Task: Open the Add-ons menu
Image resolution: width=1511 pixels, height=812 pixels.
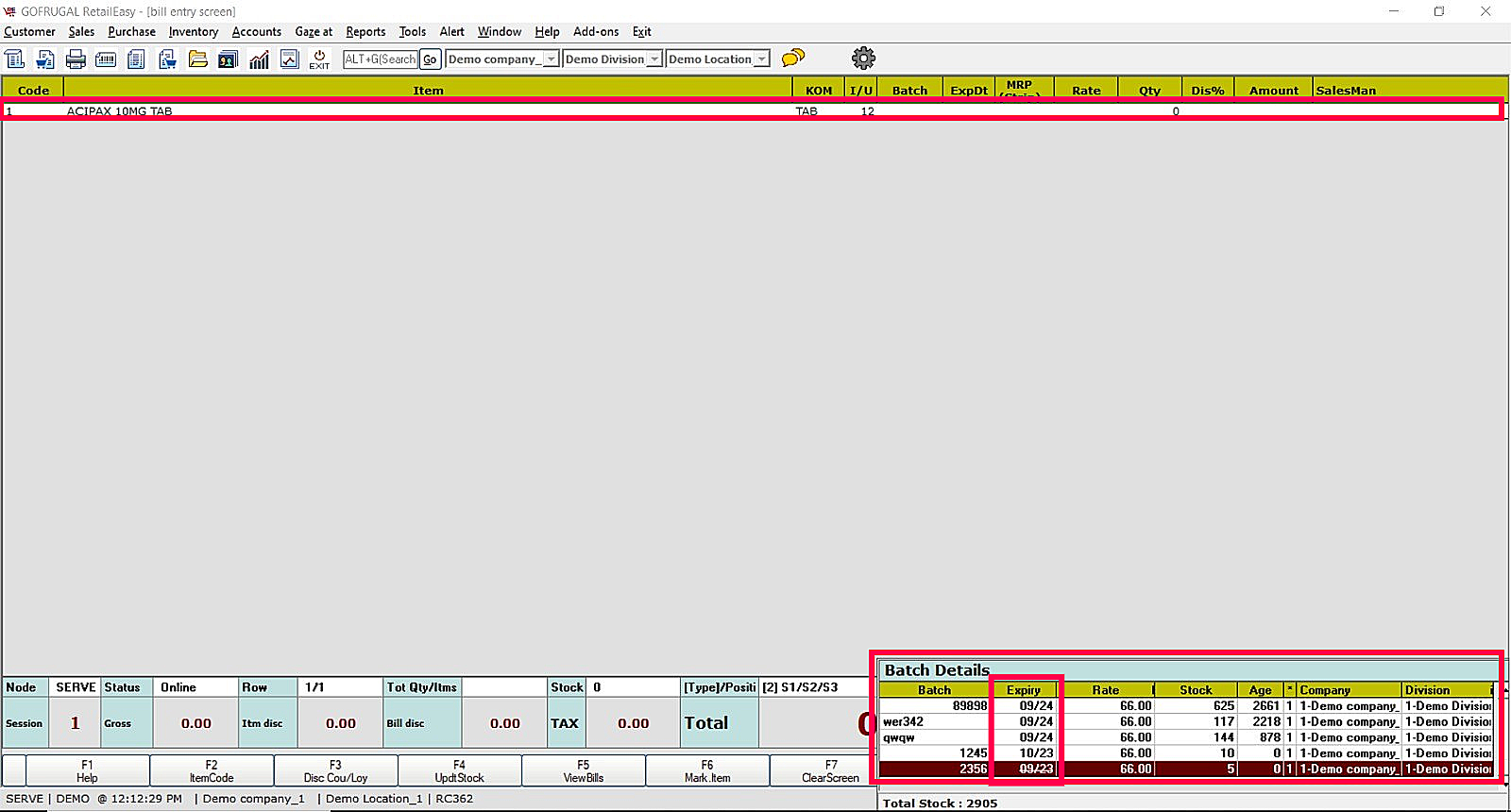Action: (x=596, y=31)
